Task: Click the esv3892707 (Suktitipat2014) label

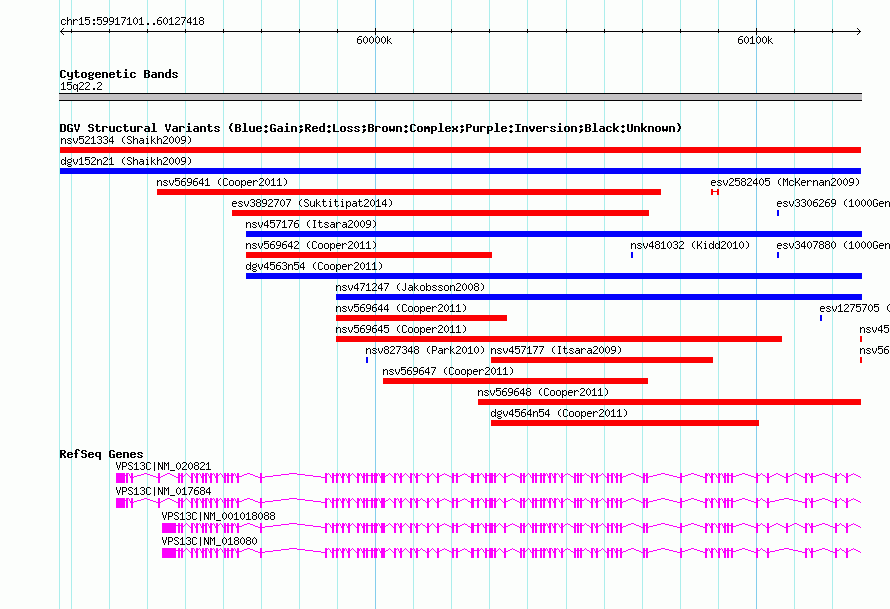Action: point(312,203)
